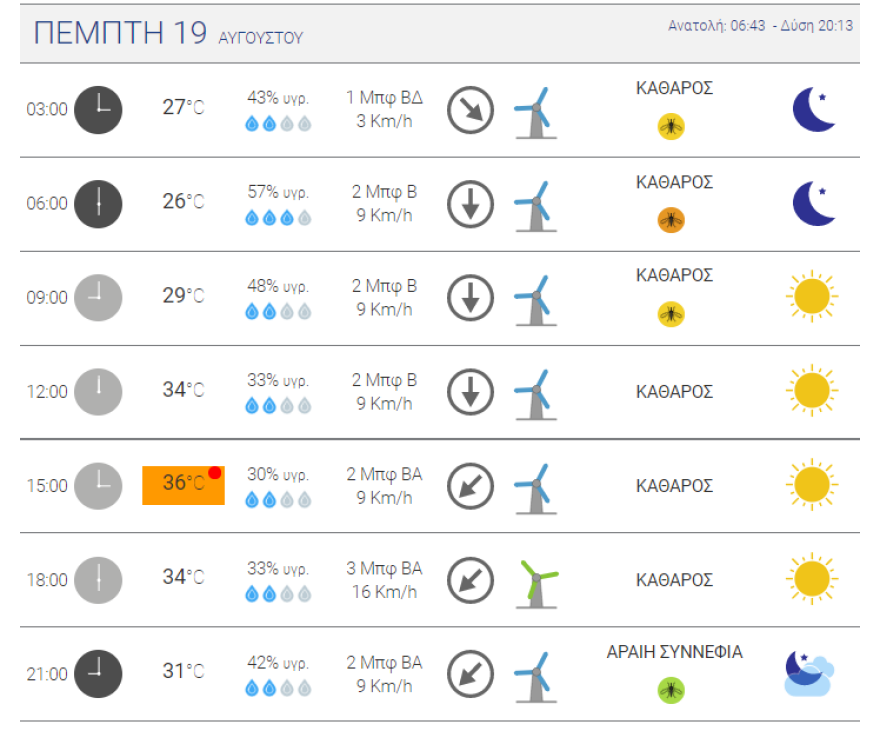880x731 pixels.
Task: Click the green mosquito icon at 21:00
Action: click(671, 689)
